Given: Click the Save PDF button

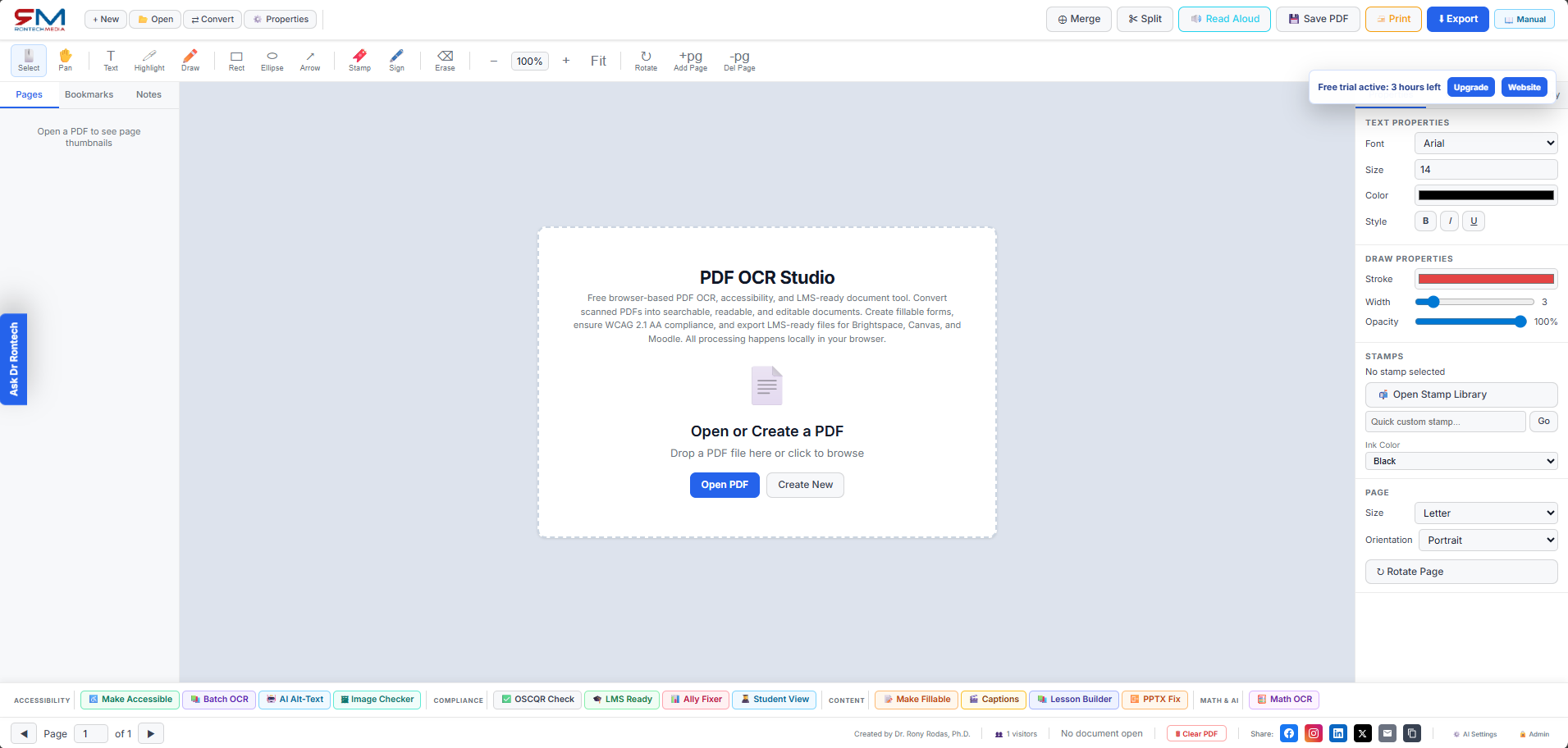Looking at the screenshot, I should pos(1318,19).
